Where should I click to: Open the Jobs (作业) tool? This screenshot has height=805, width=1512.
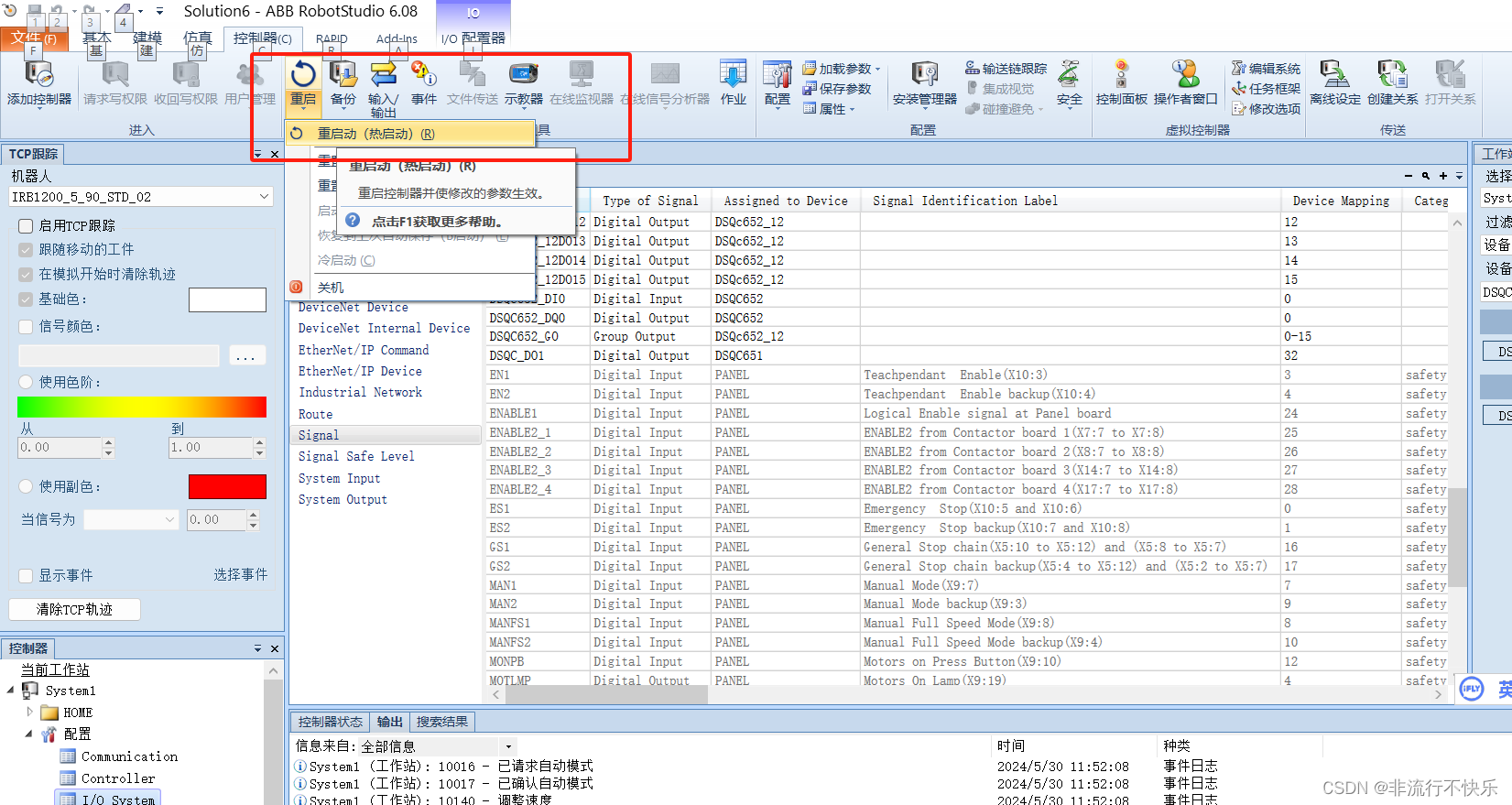pyautogui.click(x=734, y=83)
